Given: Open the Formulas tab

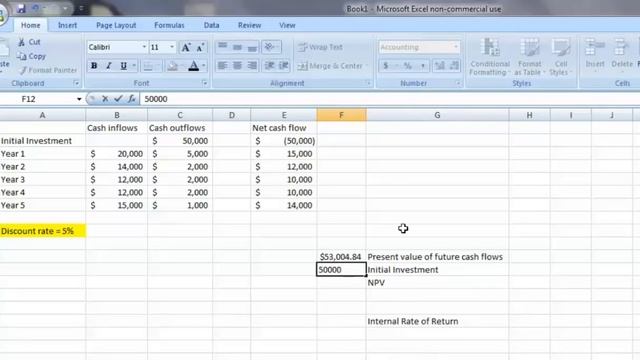Looking at the screenshot, I should coord(169,25).
